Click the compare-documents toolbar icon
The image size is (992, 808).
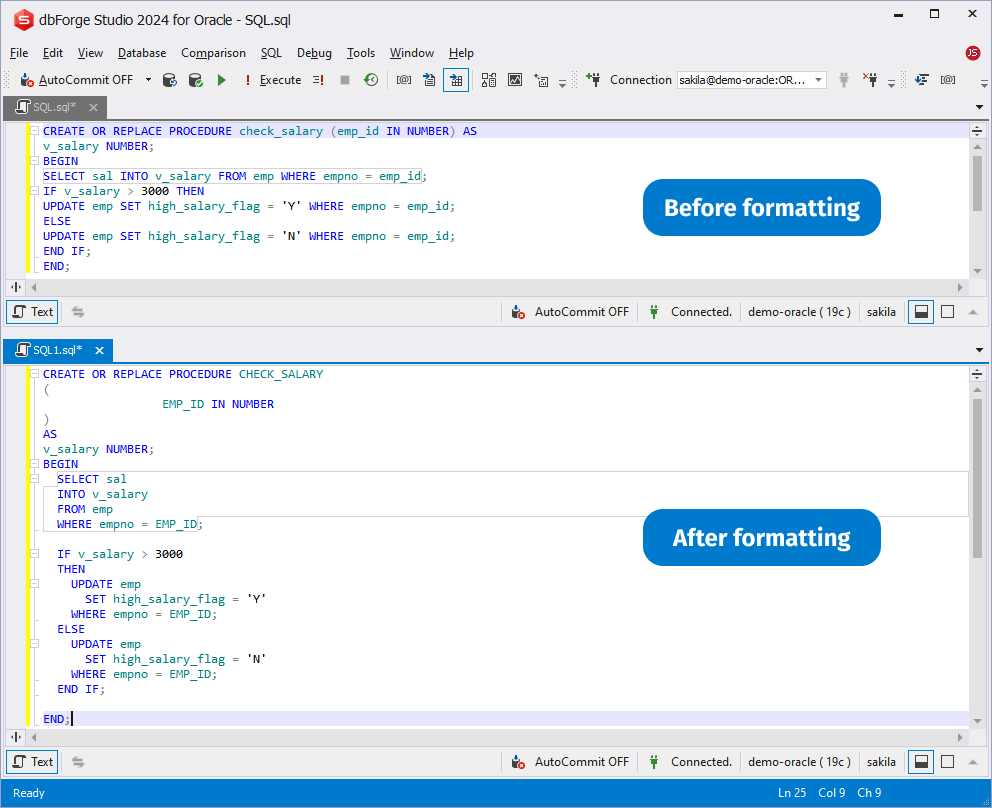[488, 80]
